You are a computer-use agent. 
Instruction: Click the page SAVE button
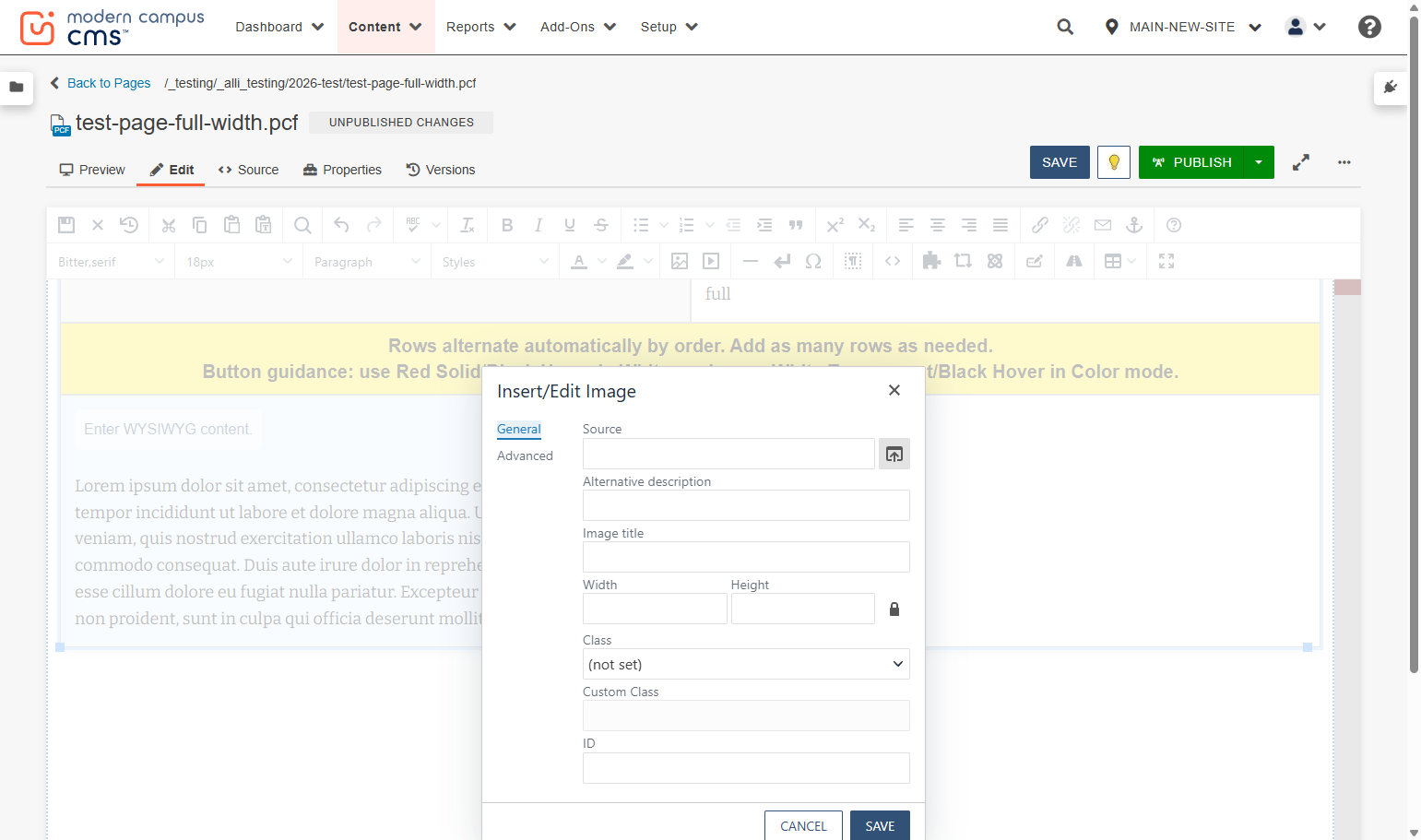[x=1060, y=162]
